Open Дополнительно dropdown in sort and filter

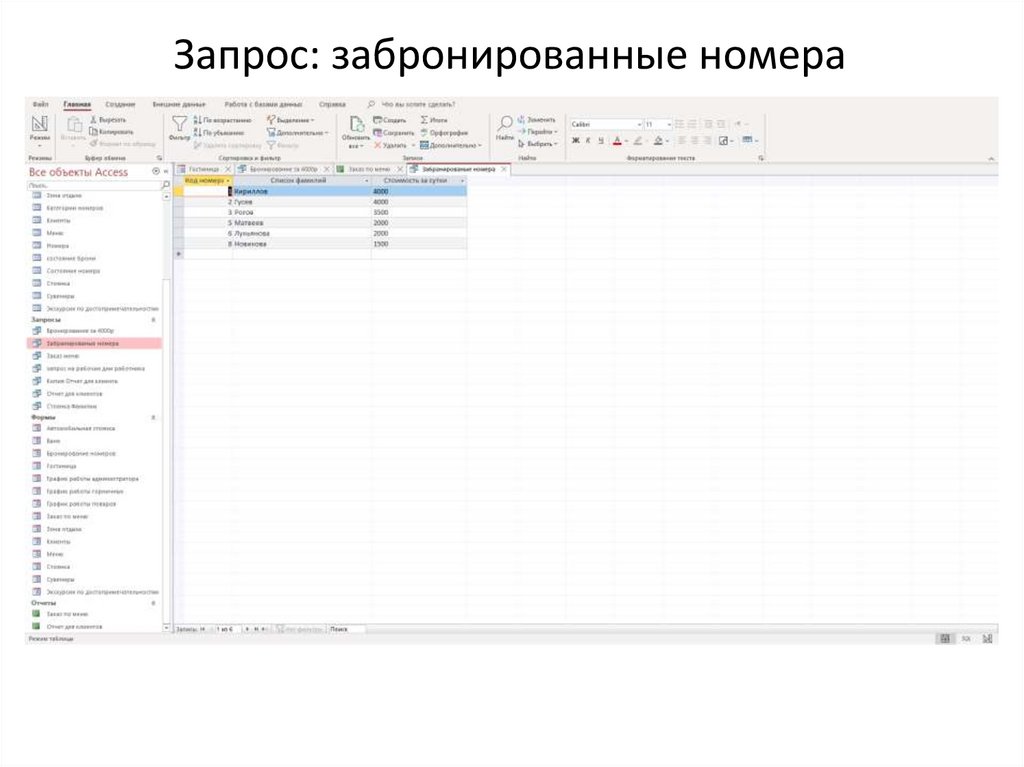(x=297, y=133)
